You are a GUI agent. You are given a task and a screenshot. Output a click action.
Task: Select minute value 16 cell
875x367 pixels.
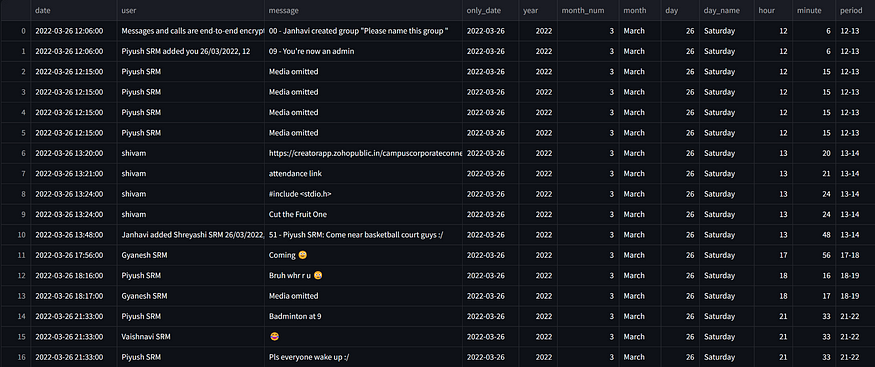[814, 276]
